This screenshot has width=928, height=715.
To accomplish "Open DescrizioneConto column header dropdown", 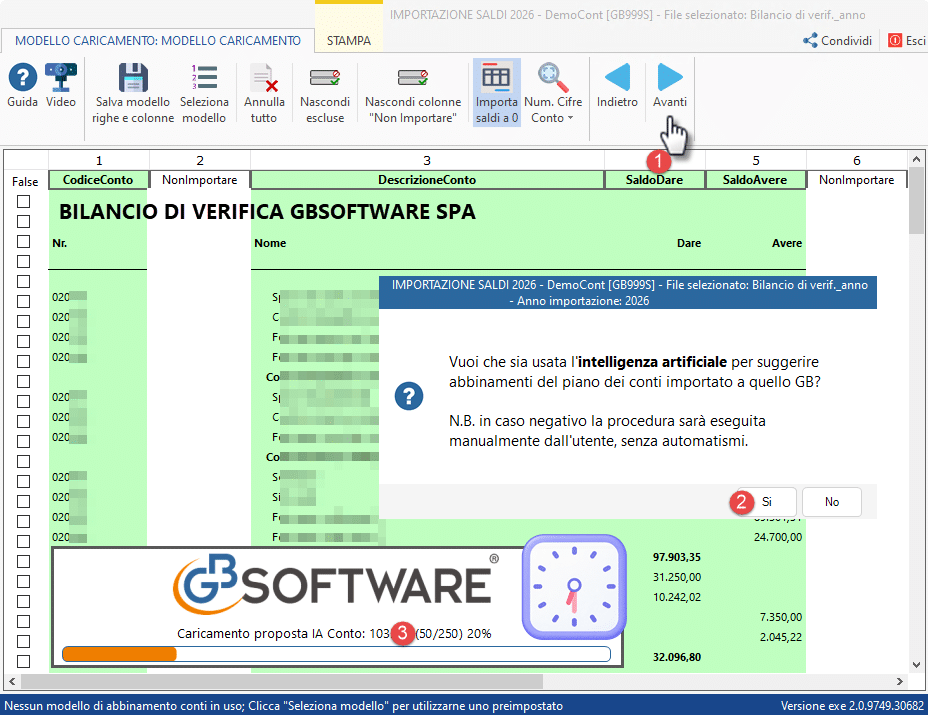I will tap(427, 180).
